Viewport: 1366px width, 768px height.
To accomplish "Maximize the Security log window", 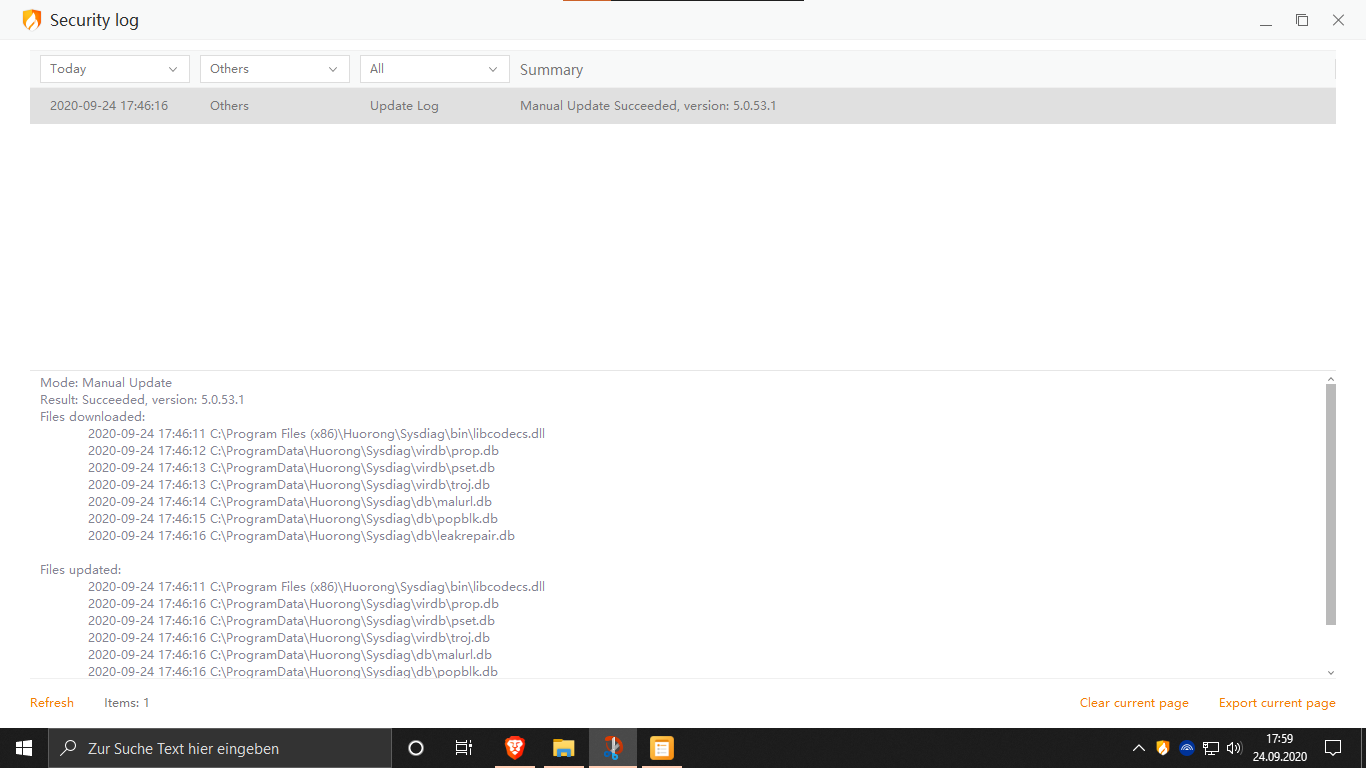I will [1302, 20].
